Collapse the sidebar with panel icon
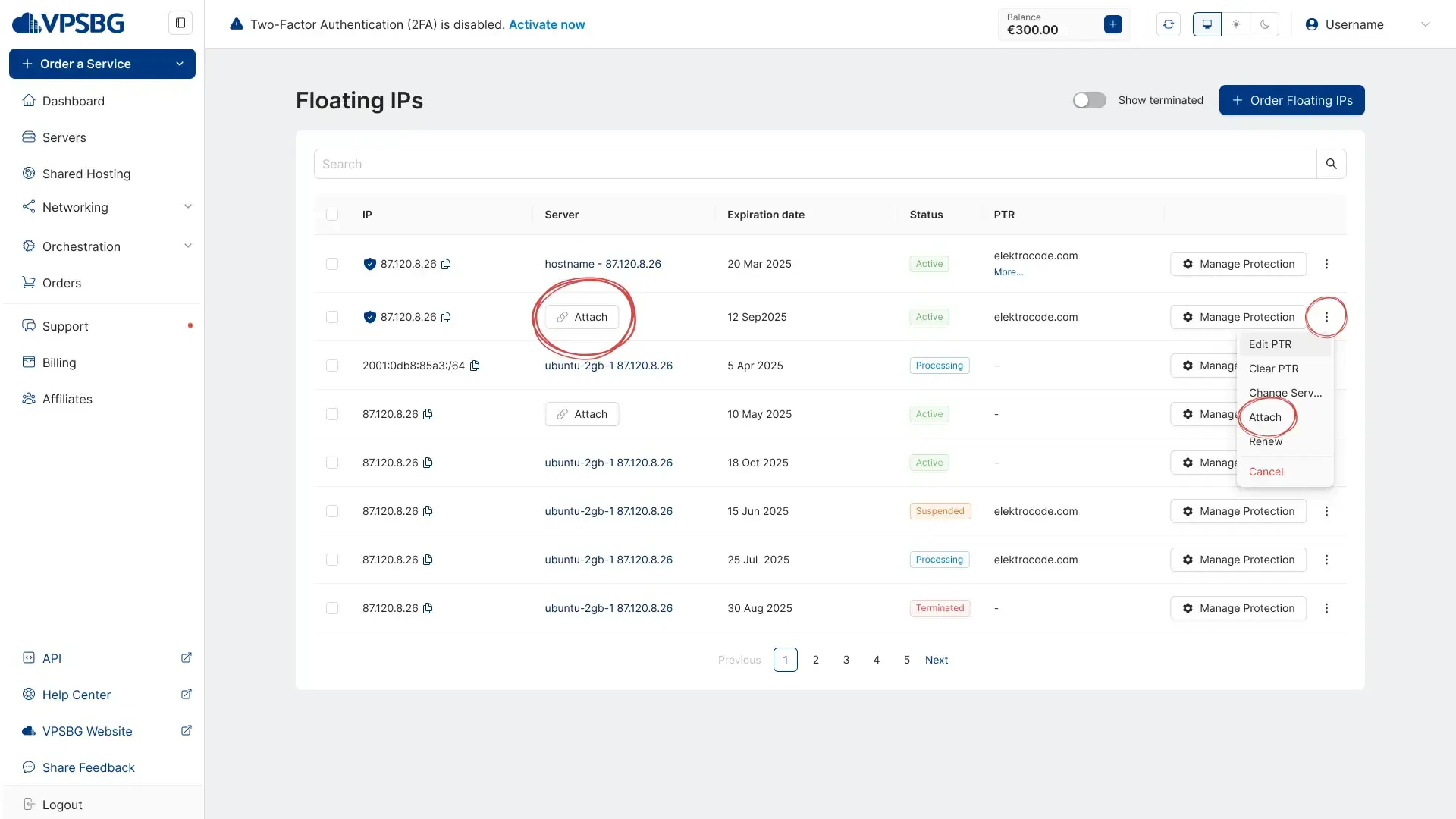Image resolution: width=1456 pixels, height=819 pixels. click(x=180, y=23)
